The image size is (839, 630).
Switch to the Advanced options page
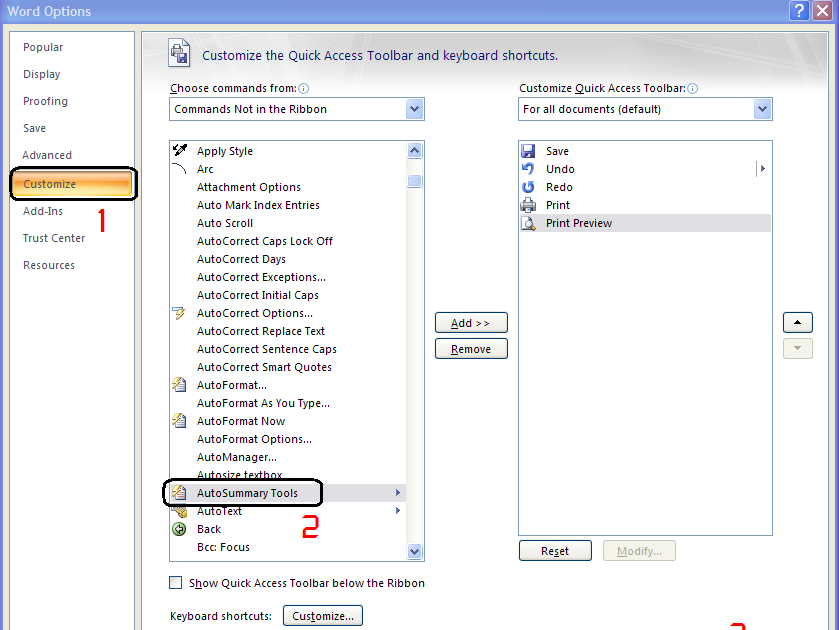47,154
